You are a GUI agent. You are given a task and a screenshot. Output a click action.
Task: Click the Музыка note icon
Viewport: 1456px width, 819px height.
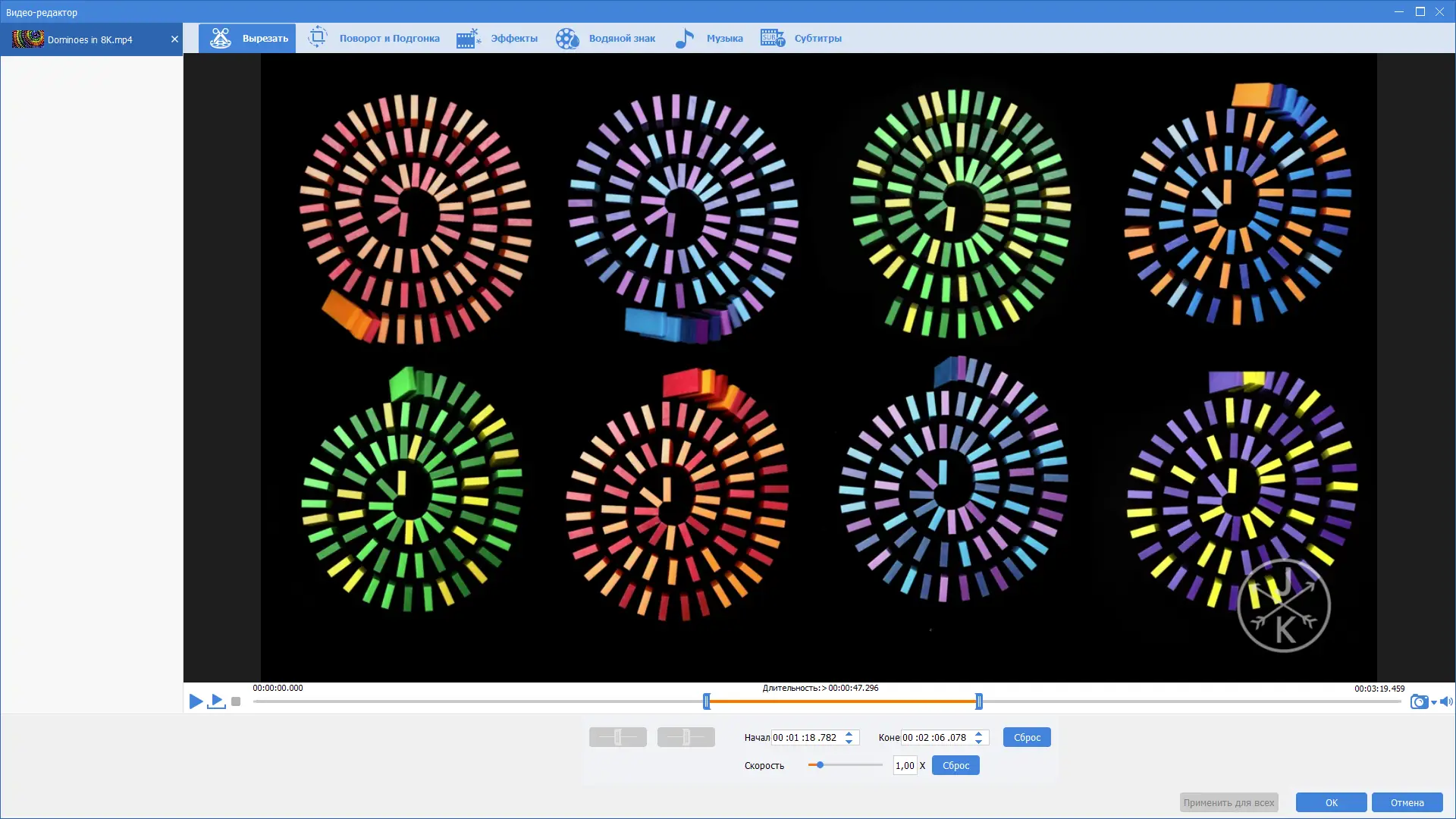point(684,38)
